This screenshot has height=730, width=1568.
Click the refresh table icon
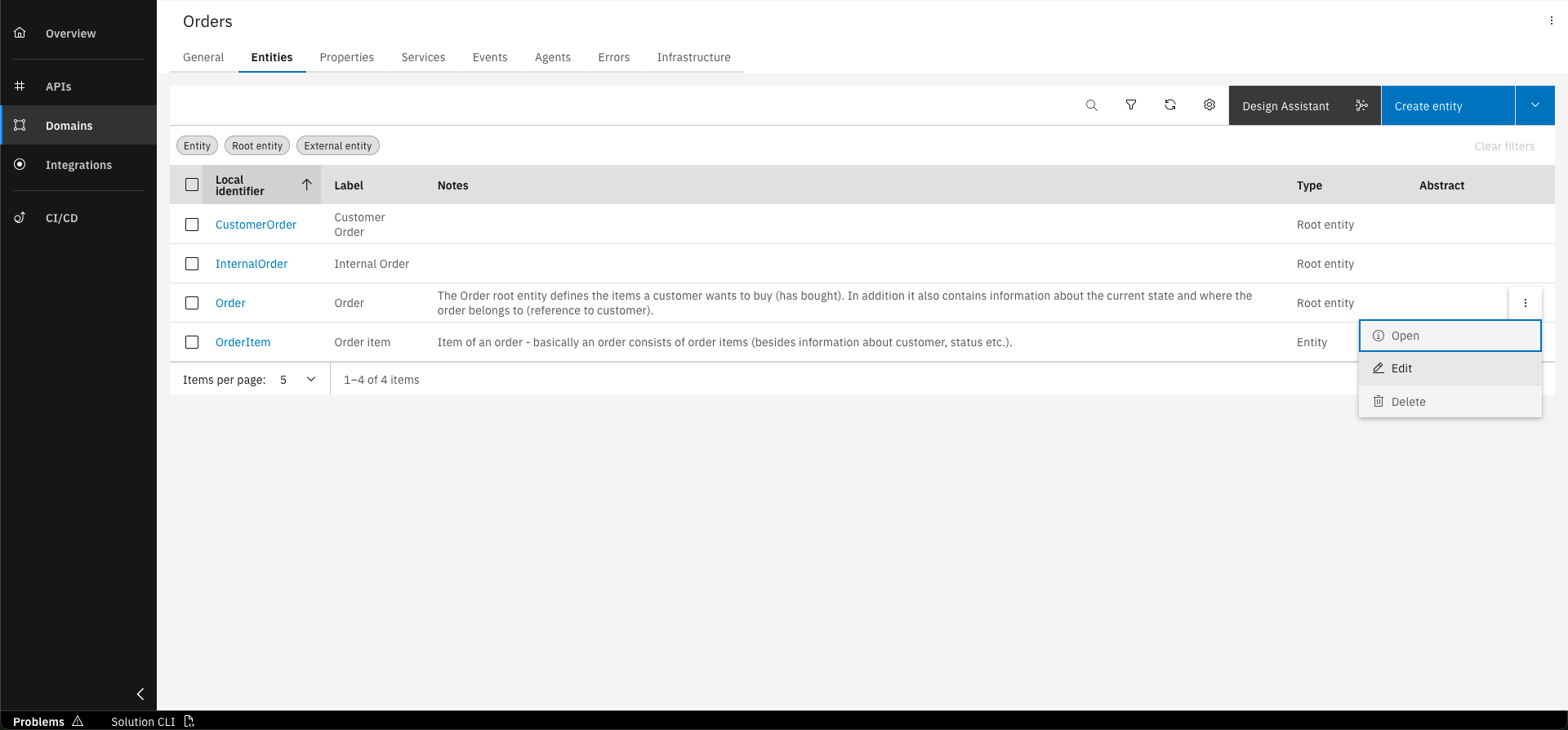[1170, 105]
